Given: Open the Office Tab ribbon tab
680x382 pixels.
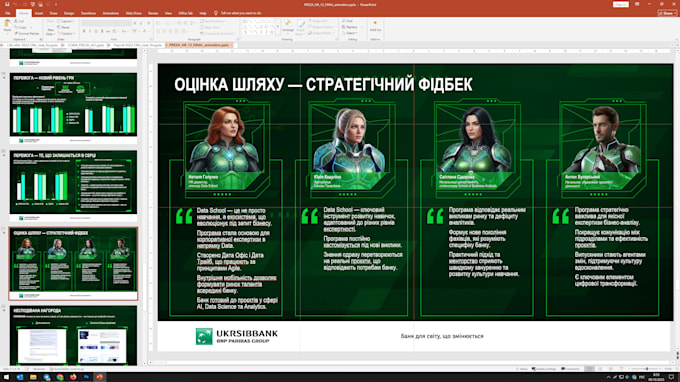Looking at the screenshot, I should click(x=185, y=13).
